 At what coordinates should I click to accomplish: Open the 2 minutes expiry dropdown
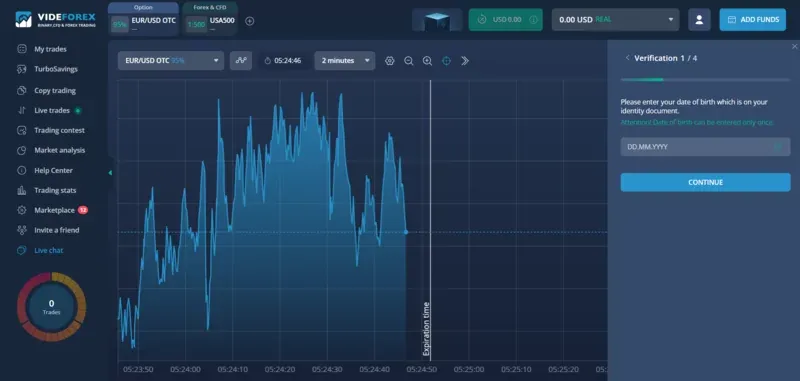click(345, 61)
